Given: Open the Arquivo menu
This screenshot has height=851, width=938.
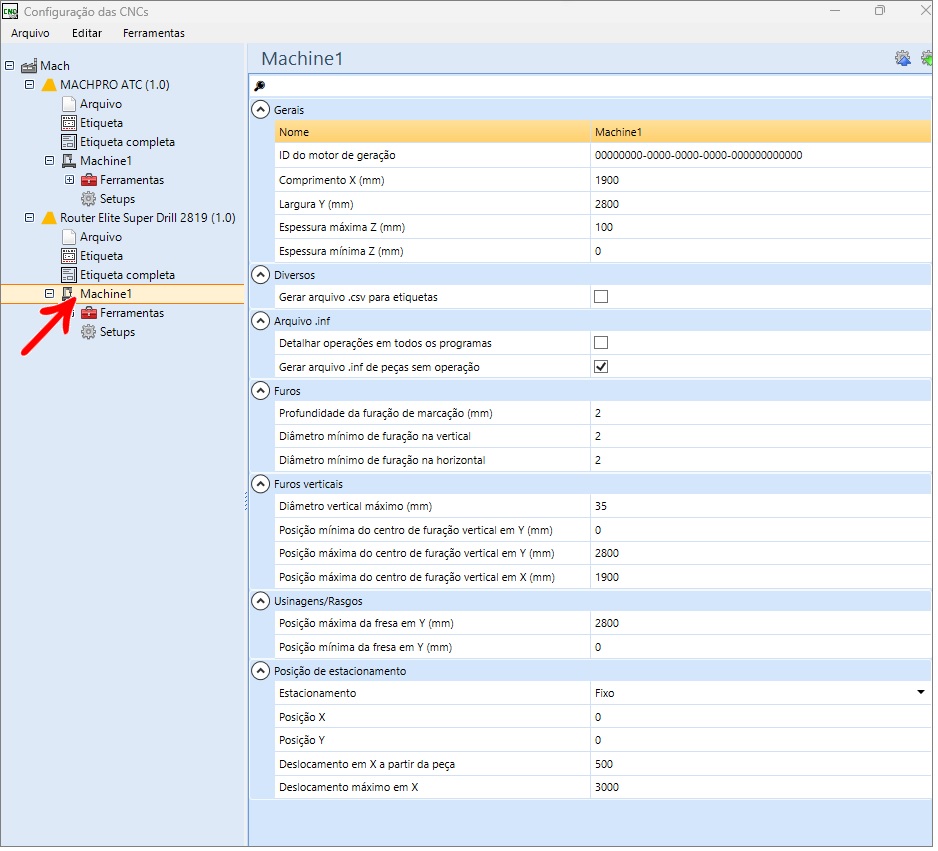Looking at the screenshot, I should (30, 33).
